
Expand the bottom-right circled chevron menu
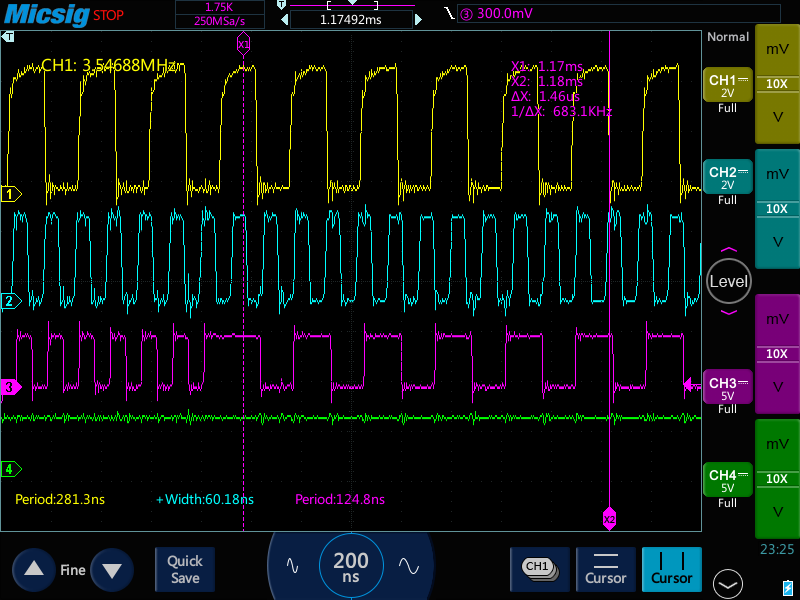[x=727, y=583]
